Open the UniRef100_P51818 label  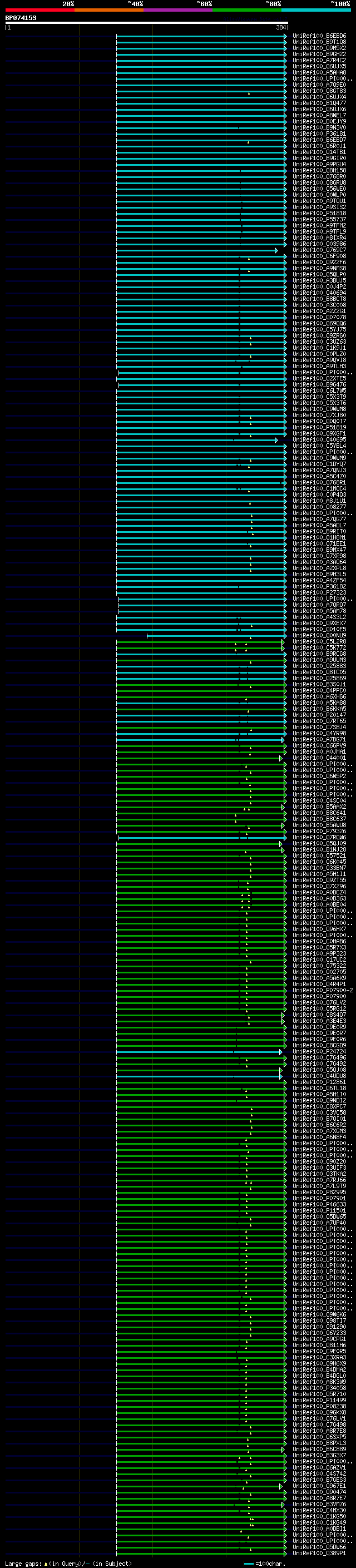click(x=319, y=213)
